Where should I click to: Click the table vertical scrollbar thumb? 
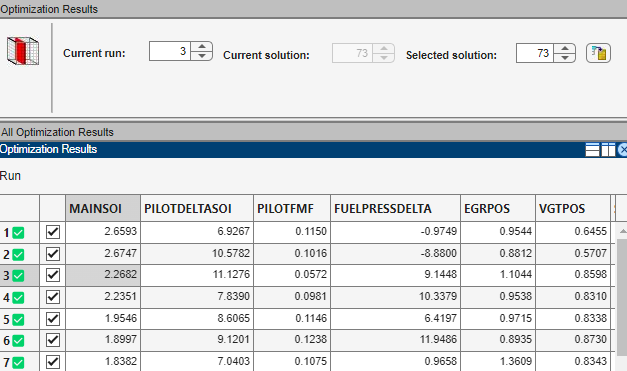coord(622,297)
